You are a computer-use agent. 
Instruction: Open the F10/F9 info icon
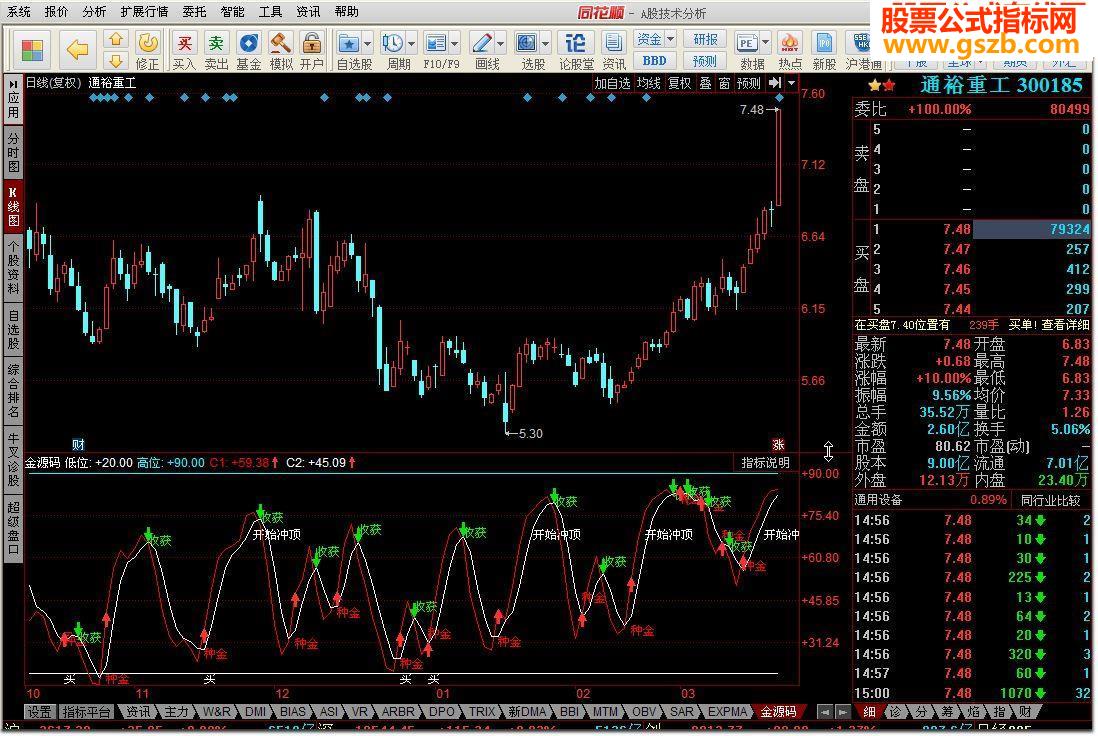click(x=436, y=43)
